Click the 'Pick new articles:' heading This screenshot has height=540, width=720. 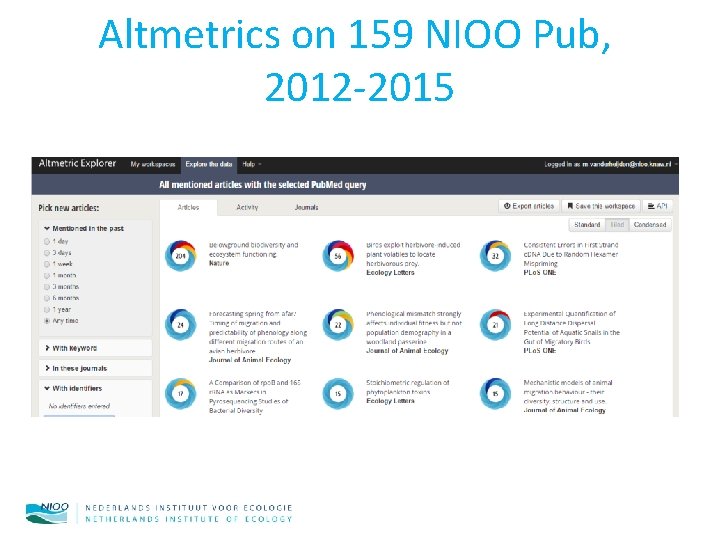tap(68, 208)
